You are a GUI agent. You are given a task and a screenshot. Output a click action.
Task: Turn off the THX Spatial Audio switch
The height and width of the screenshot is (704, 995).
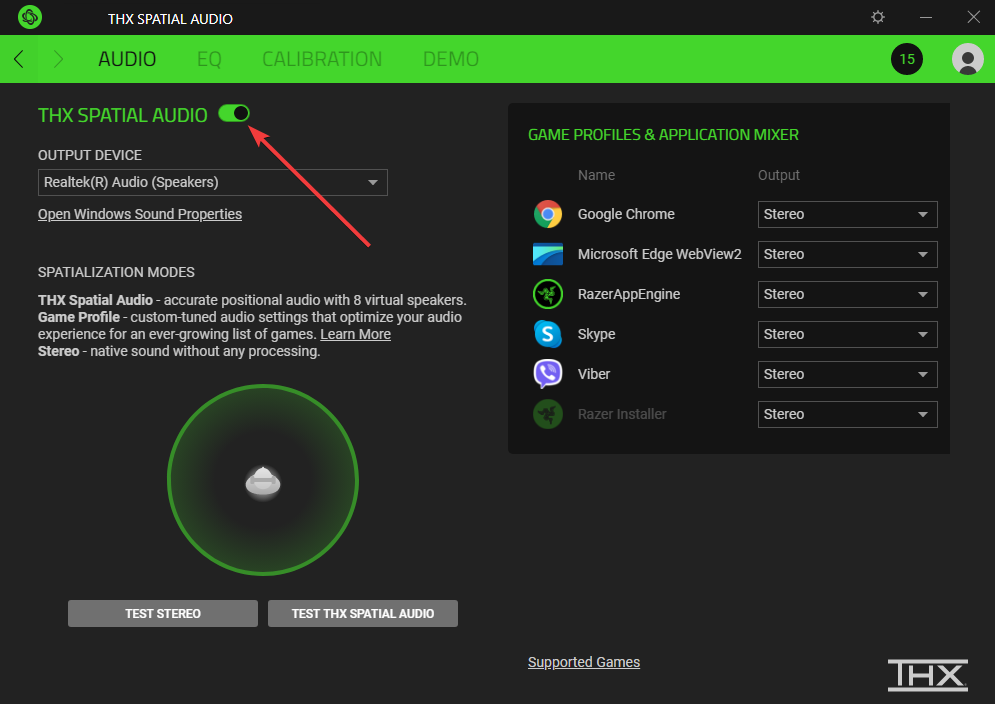(234, 114)
